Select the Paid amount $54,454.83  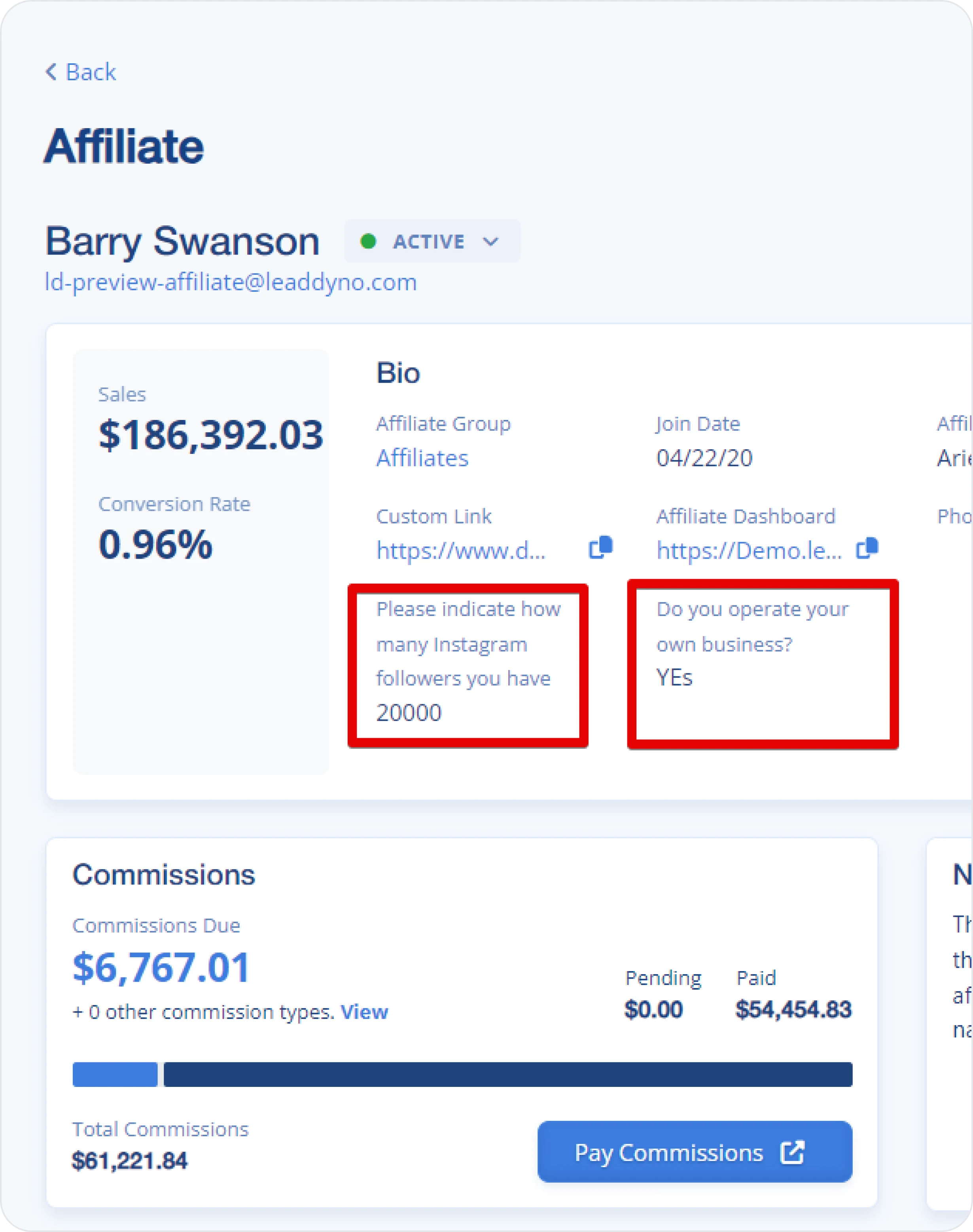[793, 1010]
